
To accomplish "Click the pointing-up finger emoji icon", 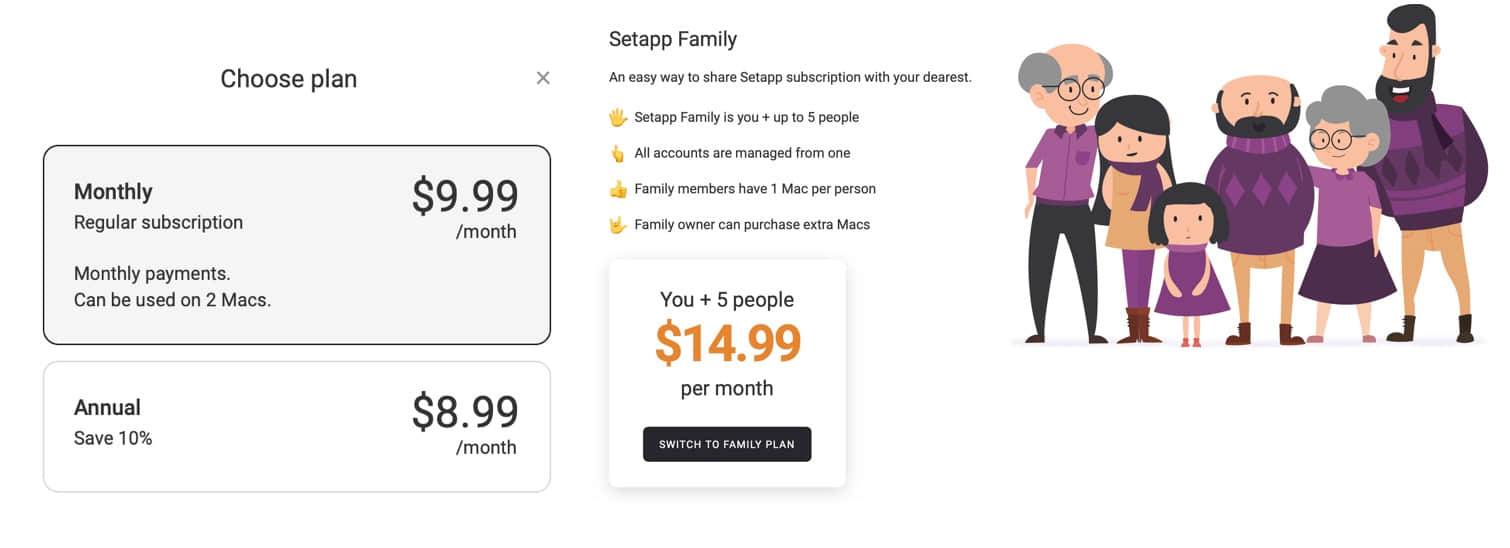I will point(617,153).
